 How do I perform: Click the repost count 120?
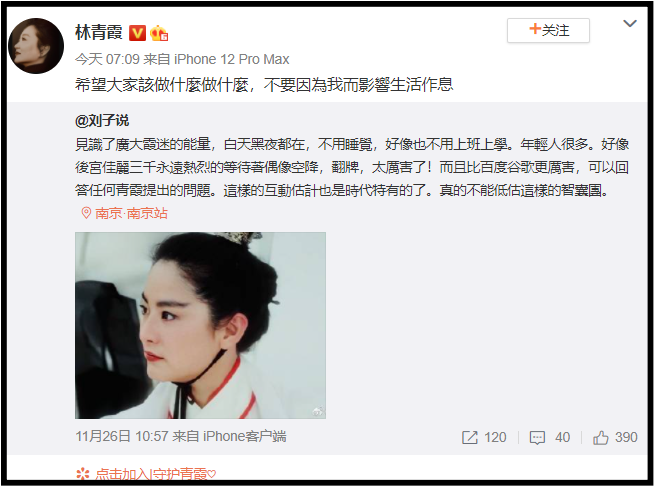click(x=495, y=437)
